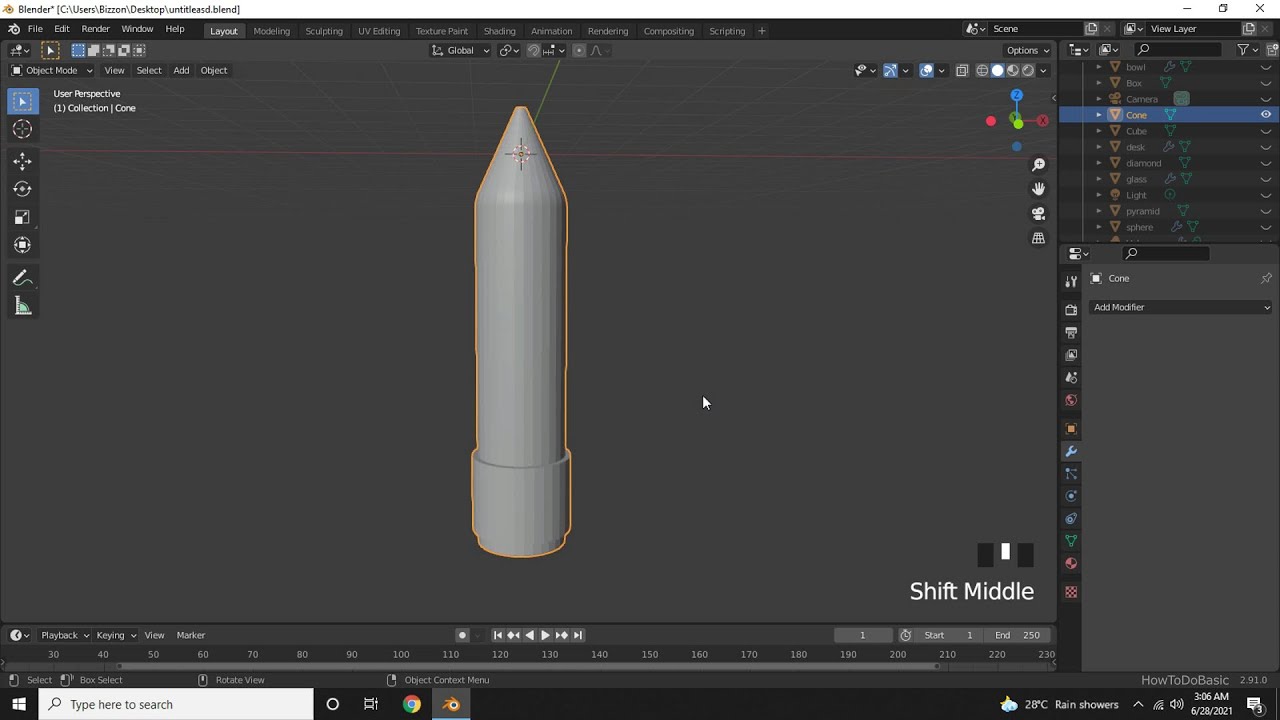Pin the Cone properties panel
This screenshot has height=720, width=1280.
[x=1266, y=278]
